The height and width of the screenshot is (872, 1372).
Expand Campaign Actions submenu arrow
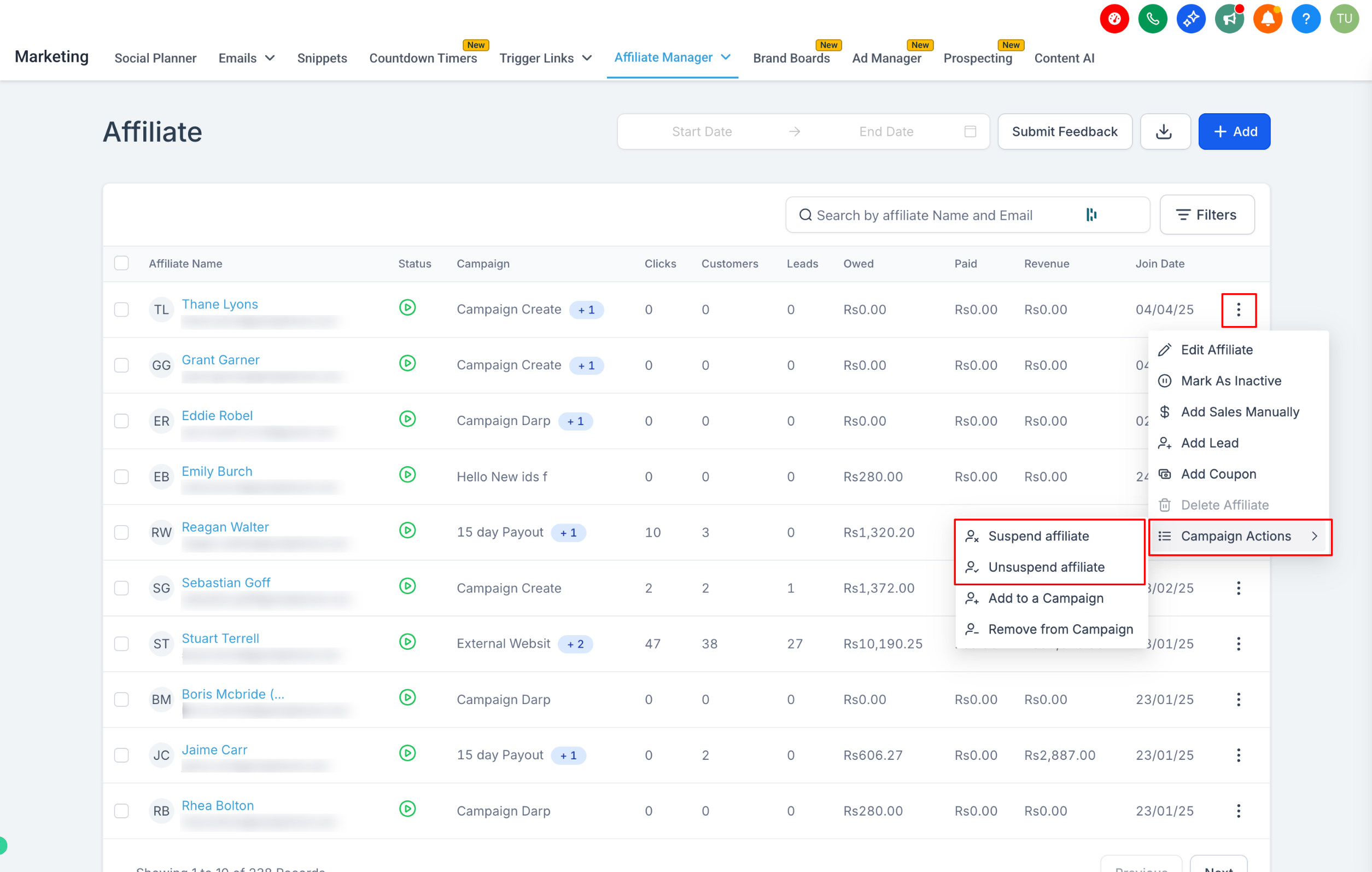coord(1315,536)
